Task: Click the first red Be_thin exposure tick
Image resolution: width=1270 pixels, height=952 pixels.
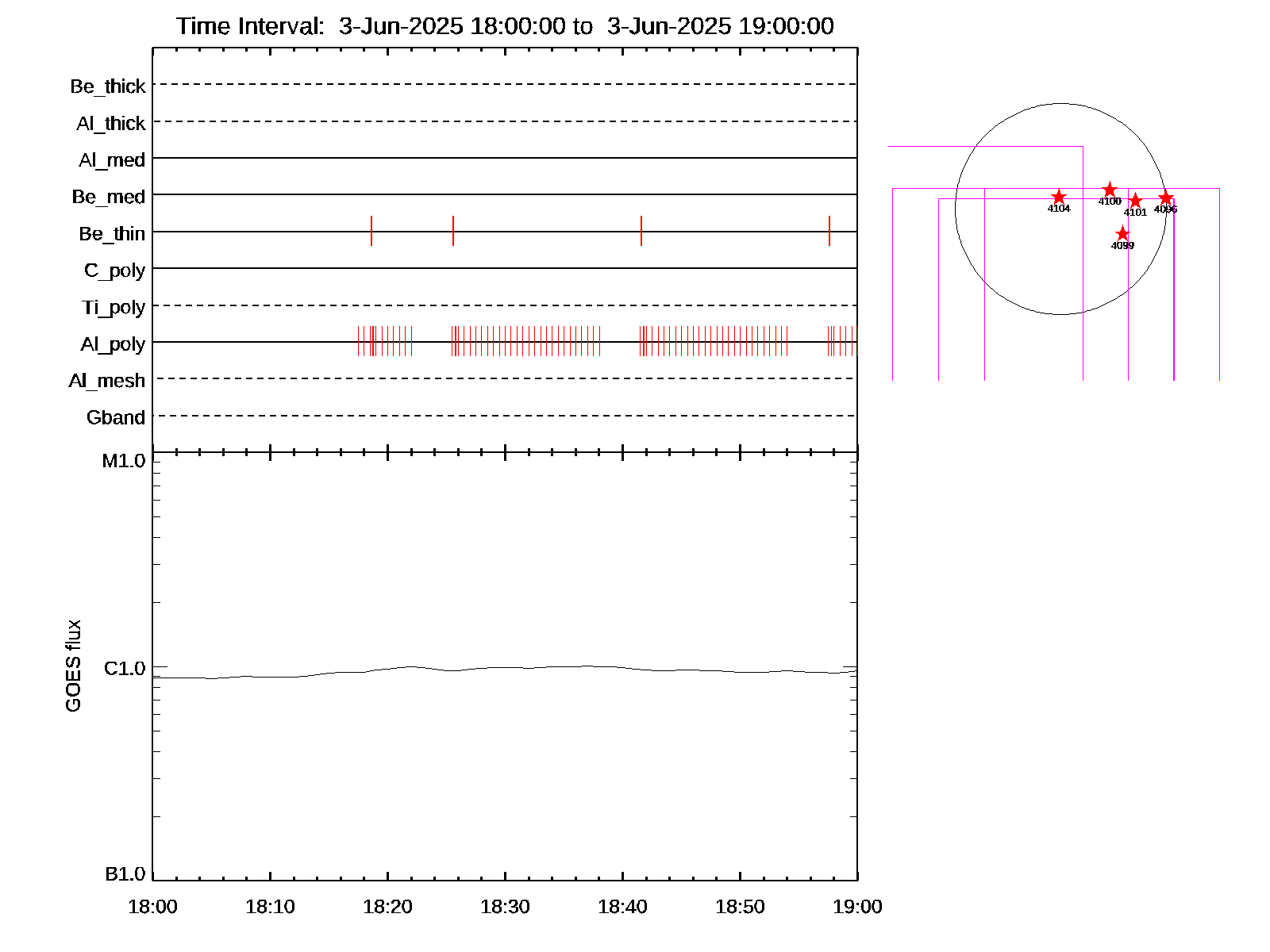Action: pyautogui.click(x=371, y=231)
